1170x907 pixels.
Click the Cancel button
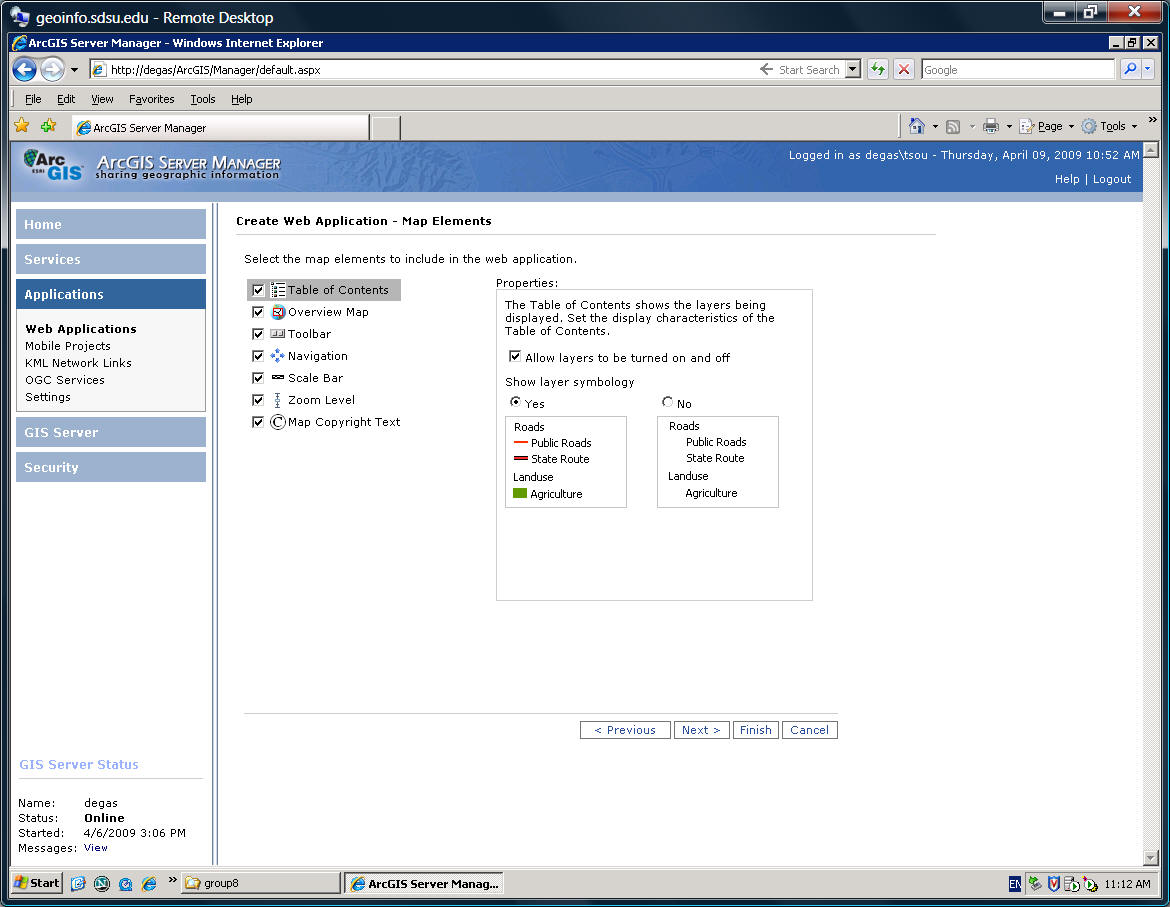[810, 730]
